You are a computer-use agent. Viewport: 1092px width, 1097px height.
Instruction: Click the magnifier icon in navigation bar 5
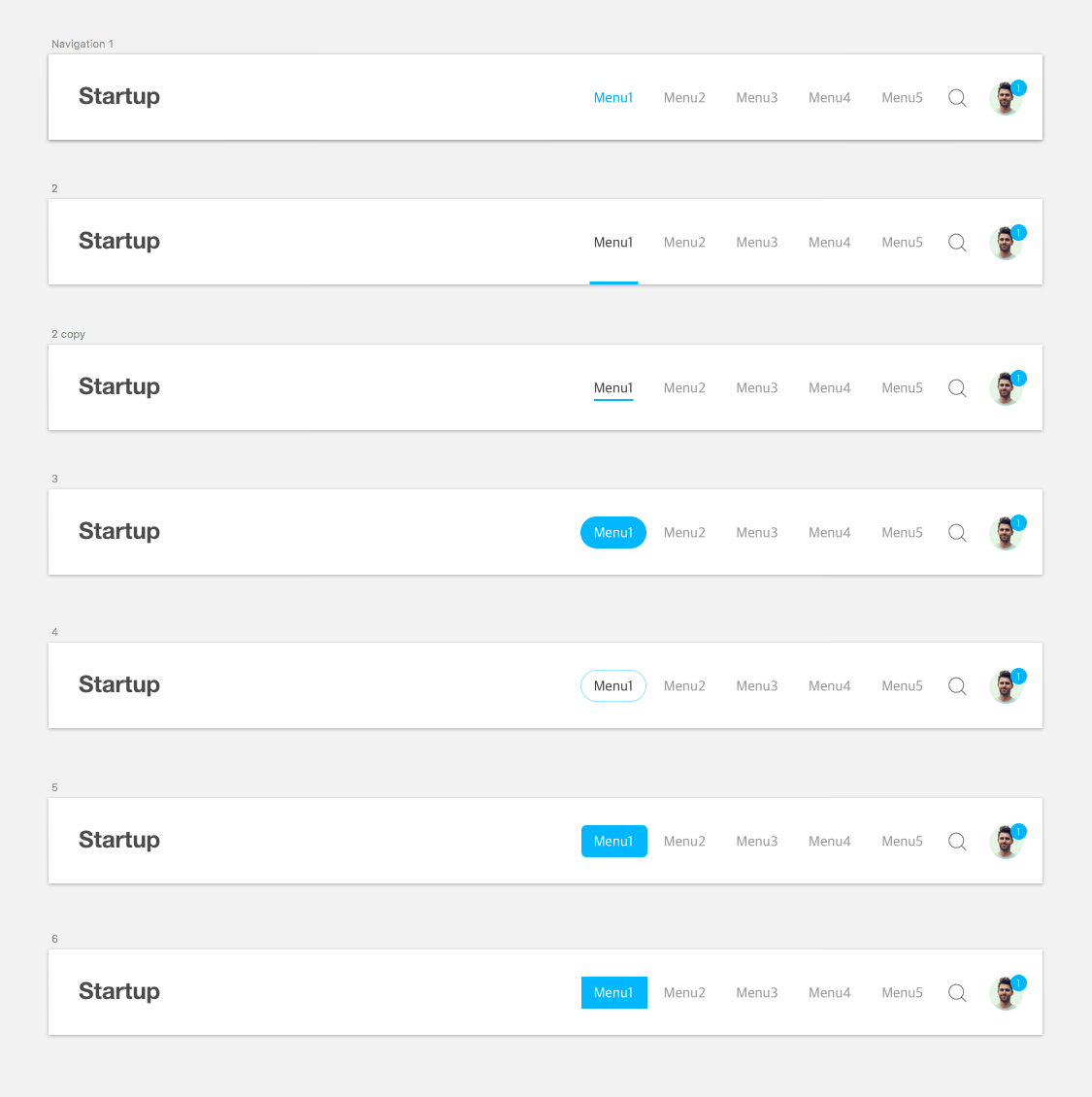pos(957,842)
